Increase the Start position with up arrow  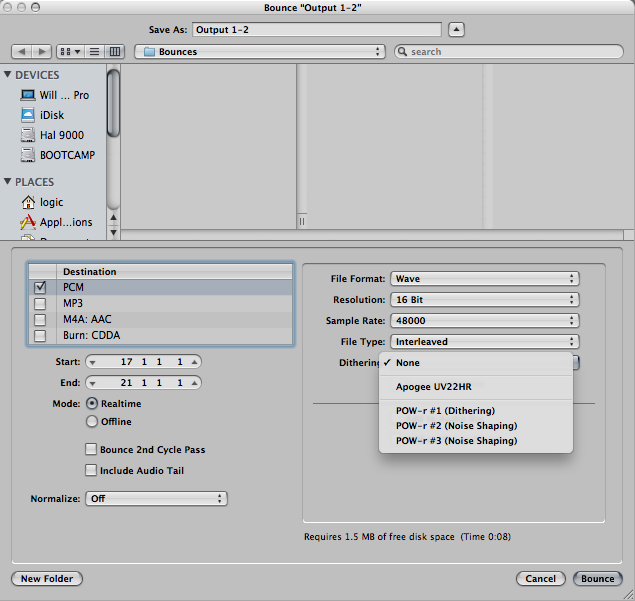coord(194,362)
